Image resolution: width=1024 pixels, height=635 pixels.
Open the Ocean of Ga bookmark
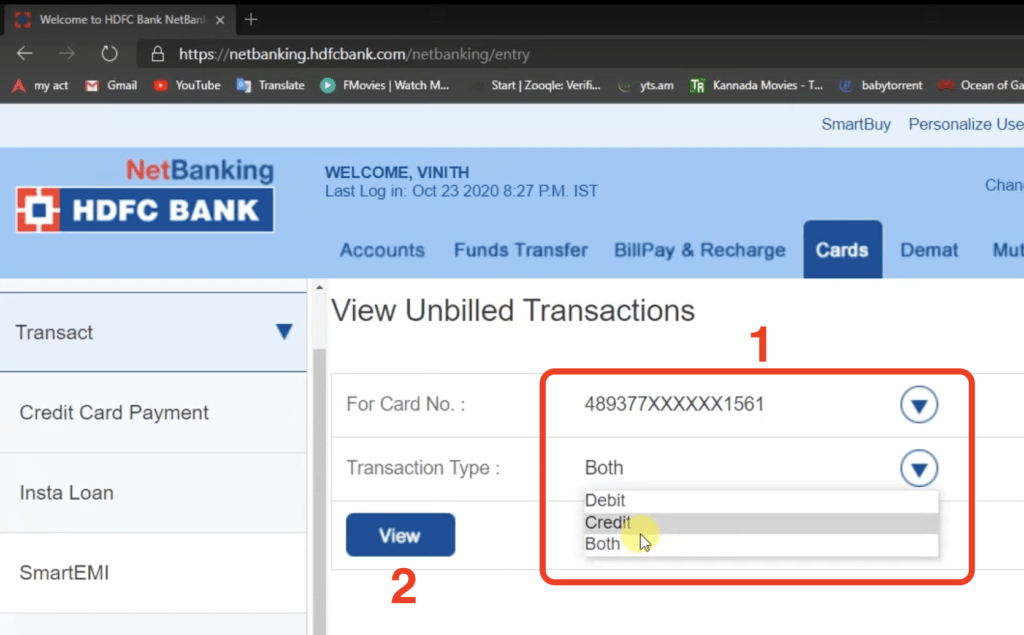980,85
